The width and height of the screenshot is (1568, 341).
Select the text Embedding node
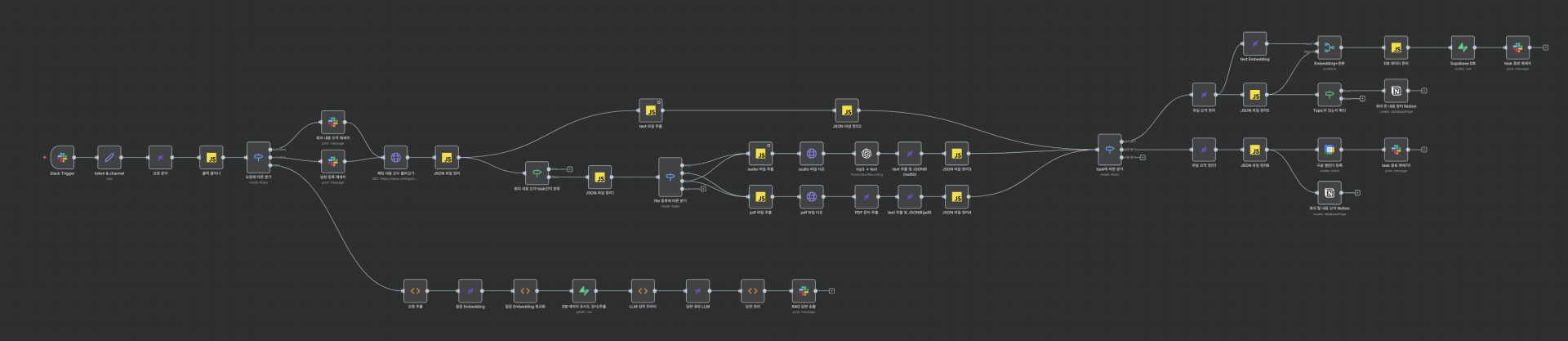pyautogui.click(x=1254, y=44)
